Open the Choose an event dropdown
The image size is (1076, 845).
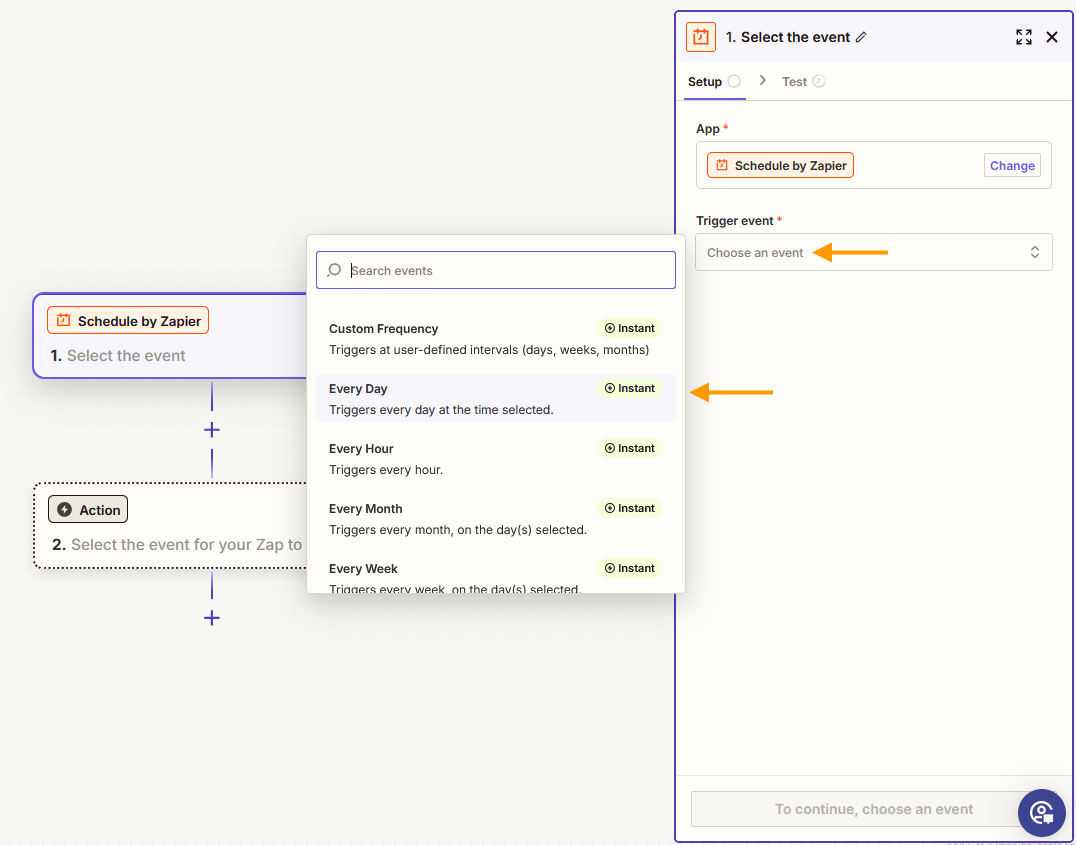tap(874, 253)
